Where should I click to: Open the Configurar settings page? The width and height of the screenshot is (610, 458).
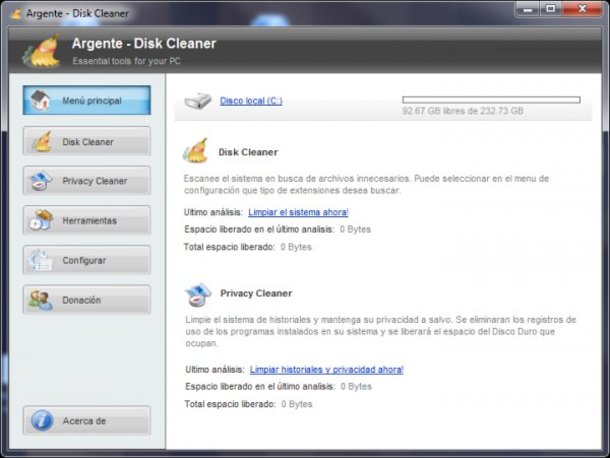87,260
